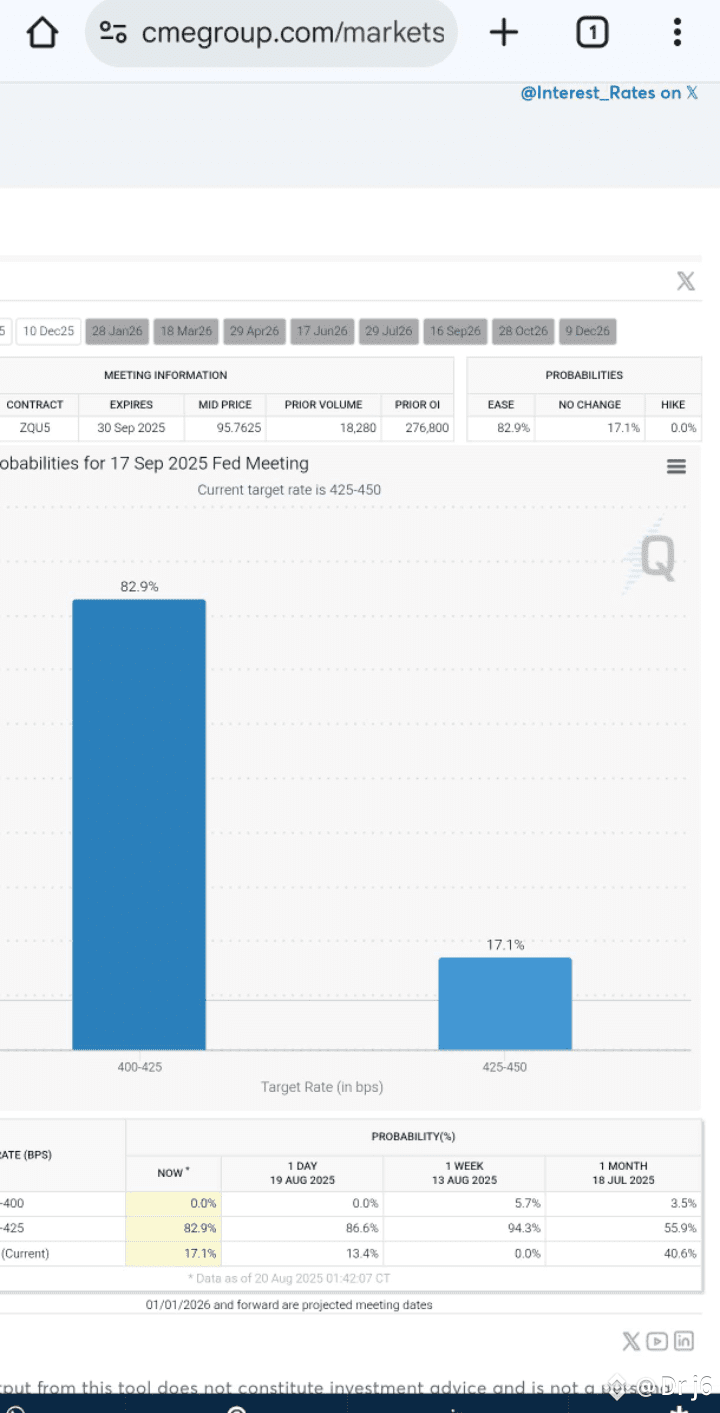Click the NO CHANGE column header

click(590, 405)
